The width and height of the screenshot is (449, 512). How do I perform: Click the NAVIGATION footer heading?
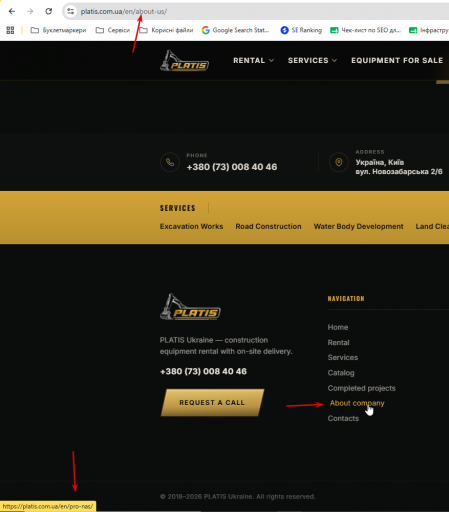pyautogui.click(x=346, y=299)
